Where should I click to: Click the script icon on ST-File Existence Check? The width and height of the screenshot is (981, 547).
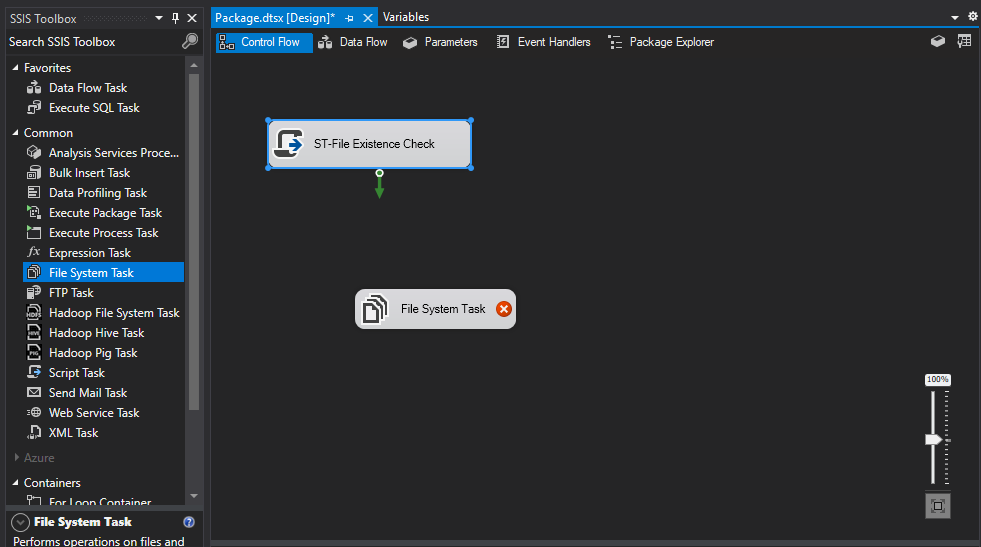(288, 143)
